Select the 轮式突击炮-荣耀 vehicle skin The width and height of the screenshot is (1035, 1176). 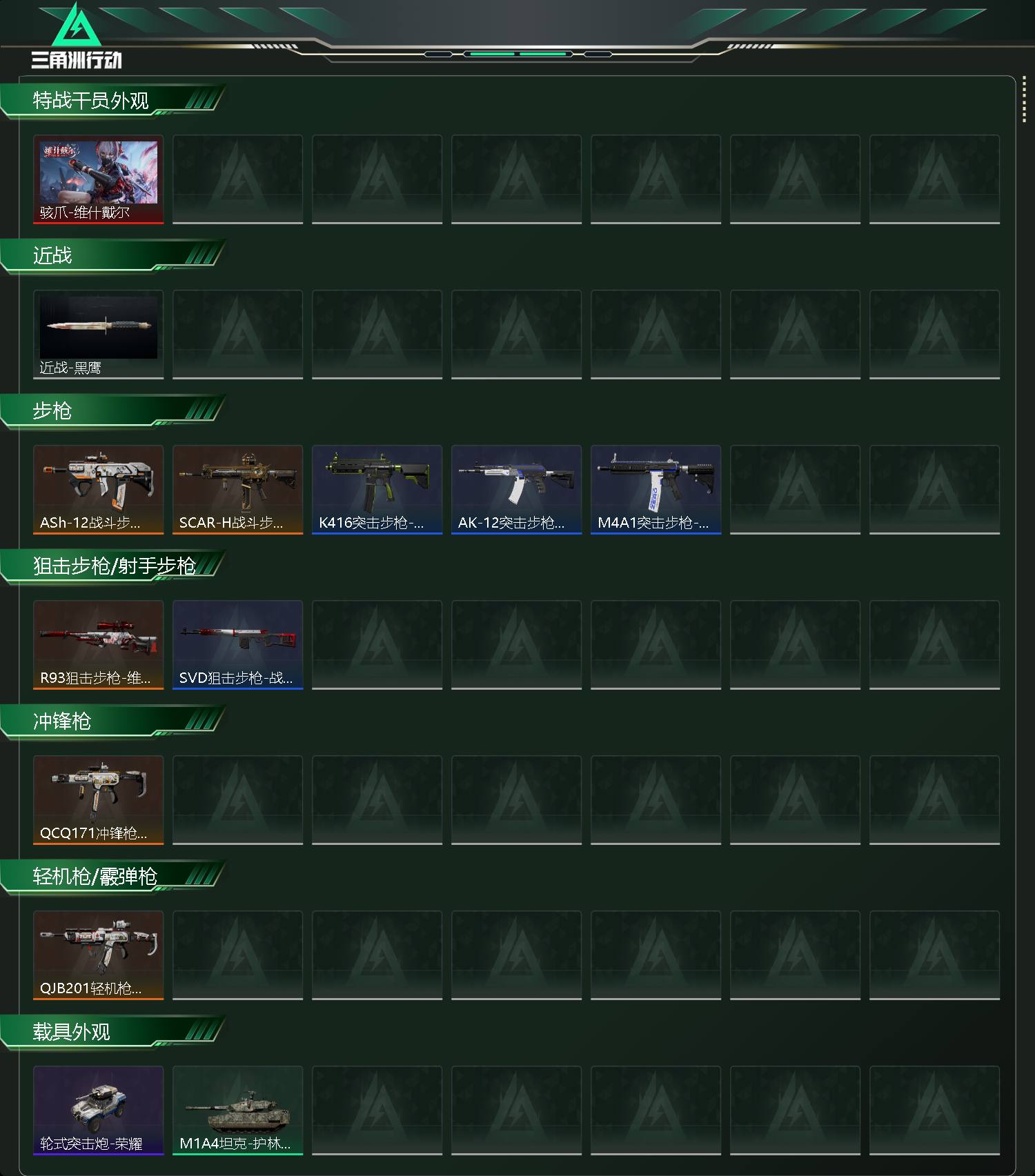99,1110
